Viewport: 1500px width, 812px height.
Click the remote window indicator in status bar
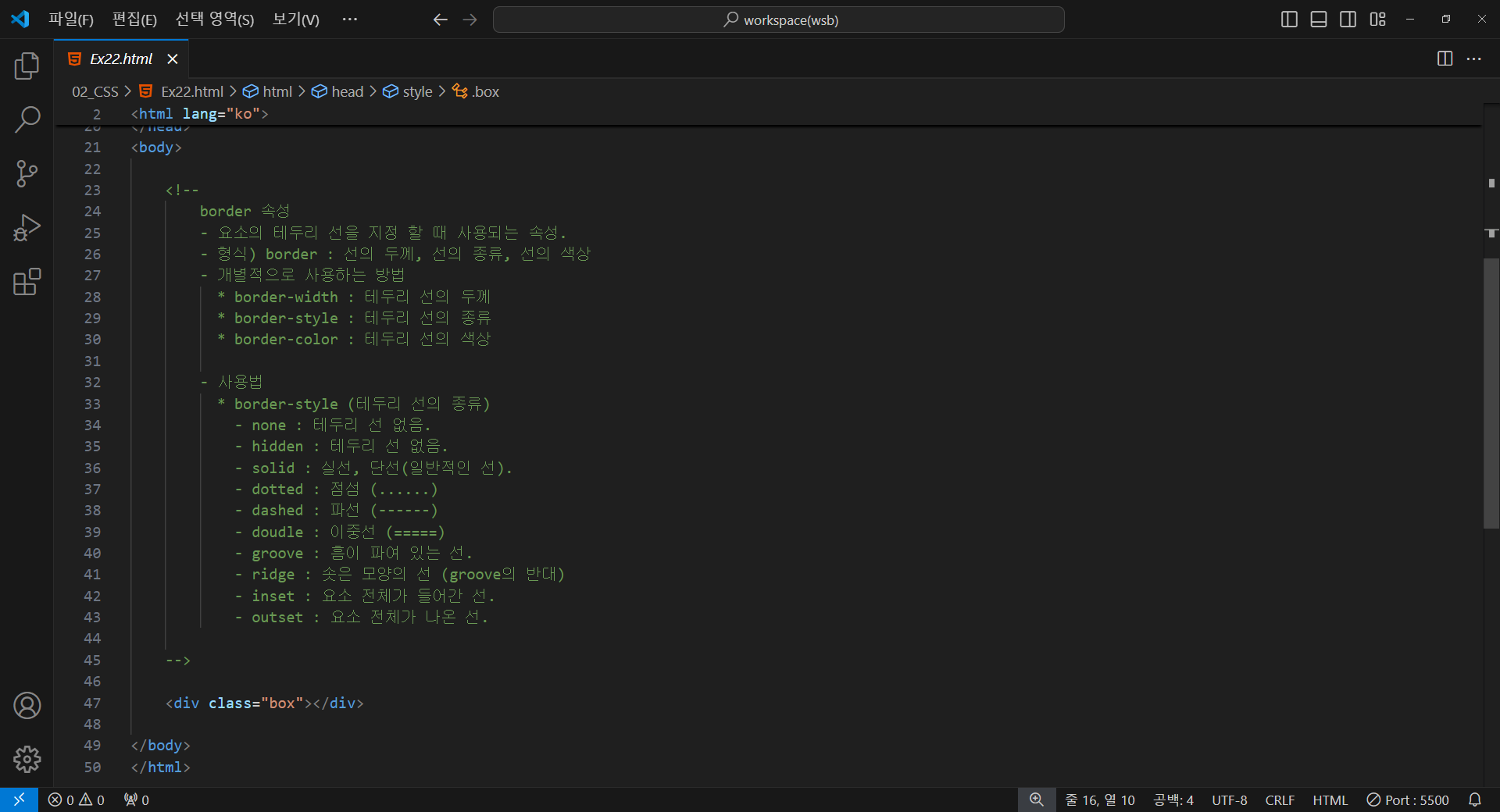(19, 800)
